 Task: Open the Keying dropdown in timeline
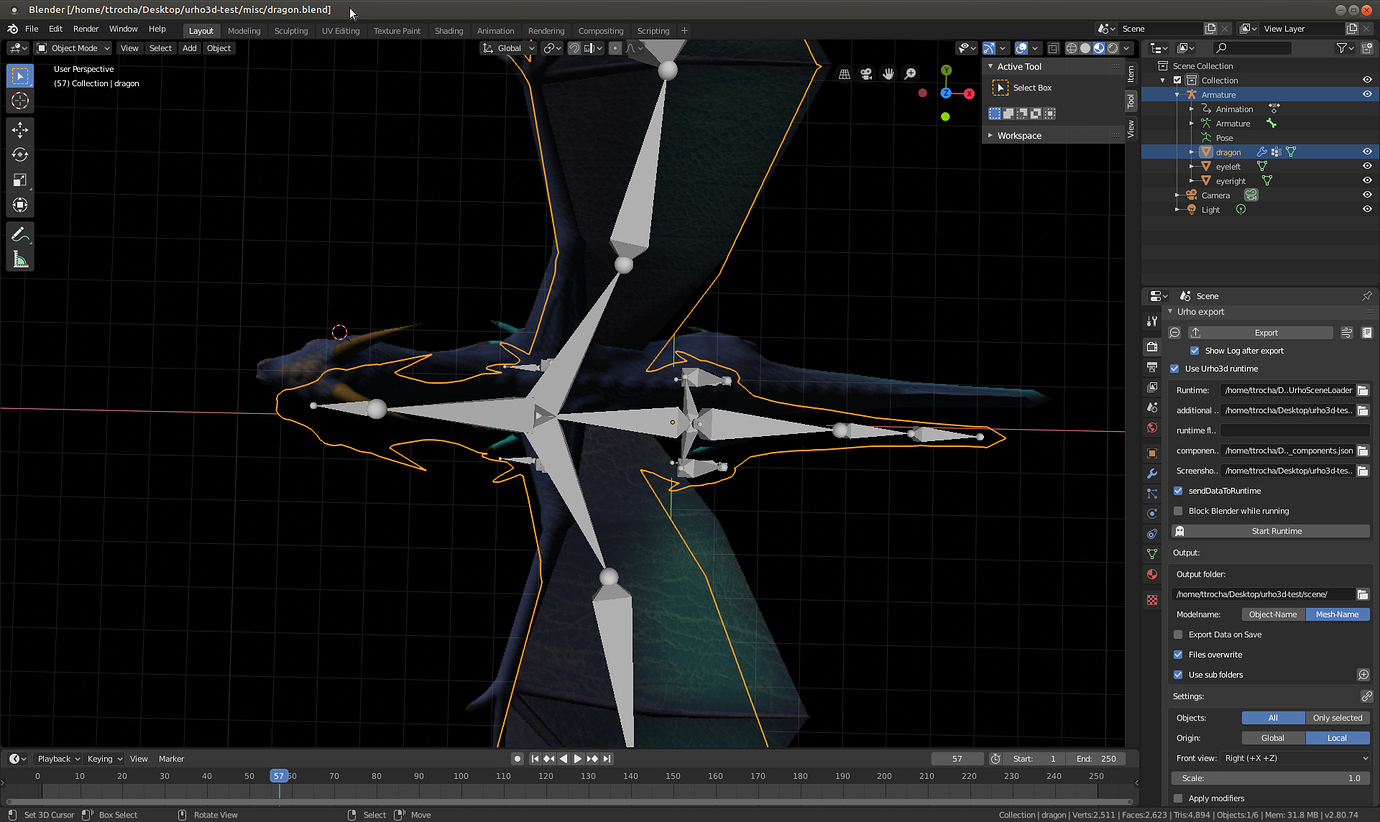tap(105, 759)
